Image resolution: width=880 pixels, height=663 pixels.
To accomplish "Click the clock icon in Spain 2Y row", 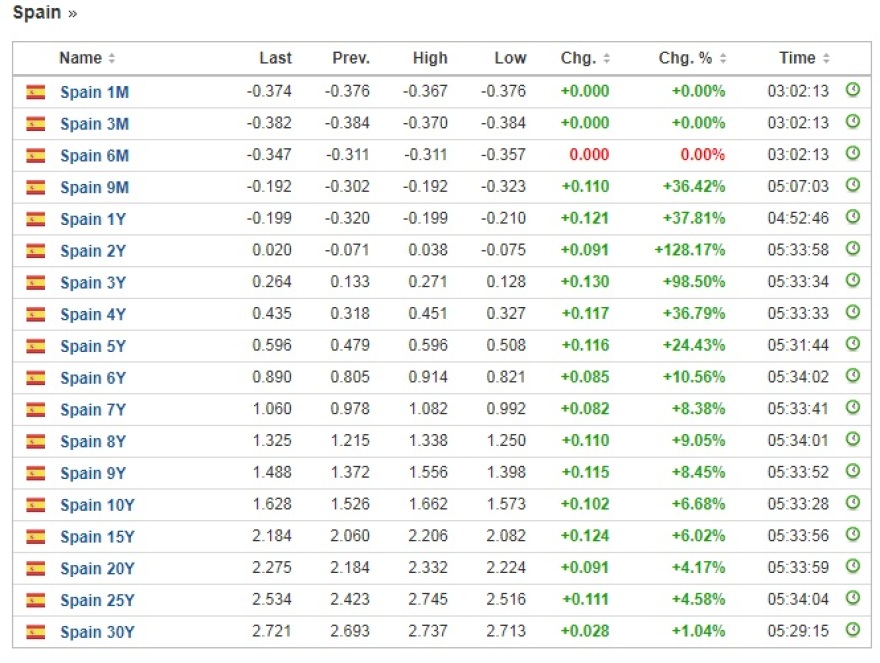I will [853, 249].
